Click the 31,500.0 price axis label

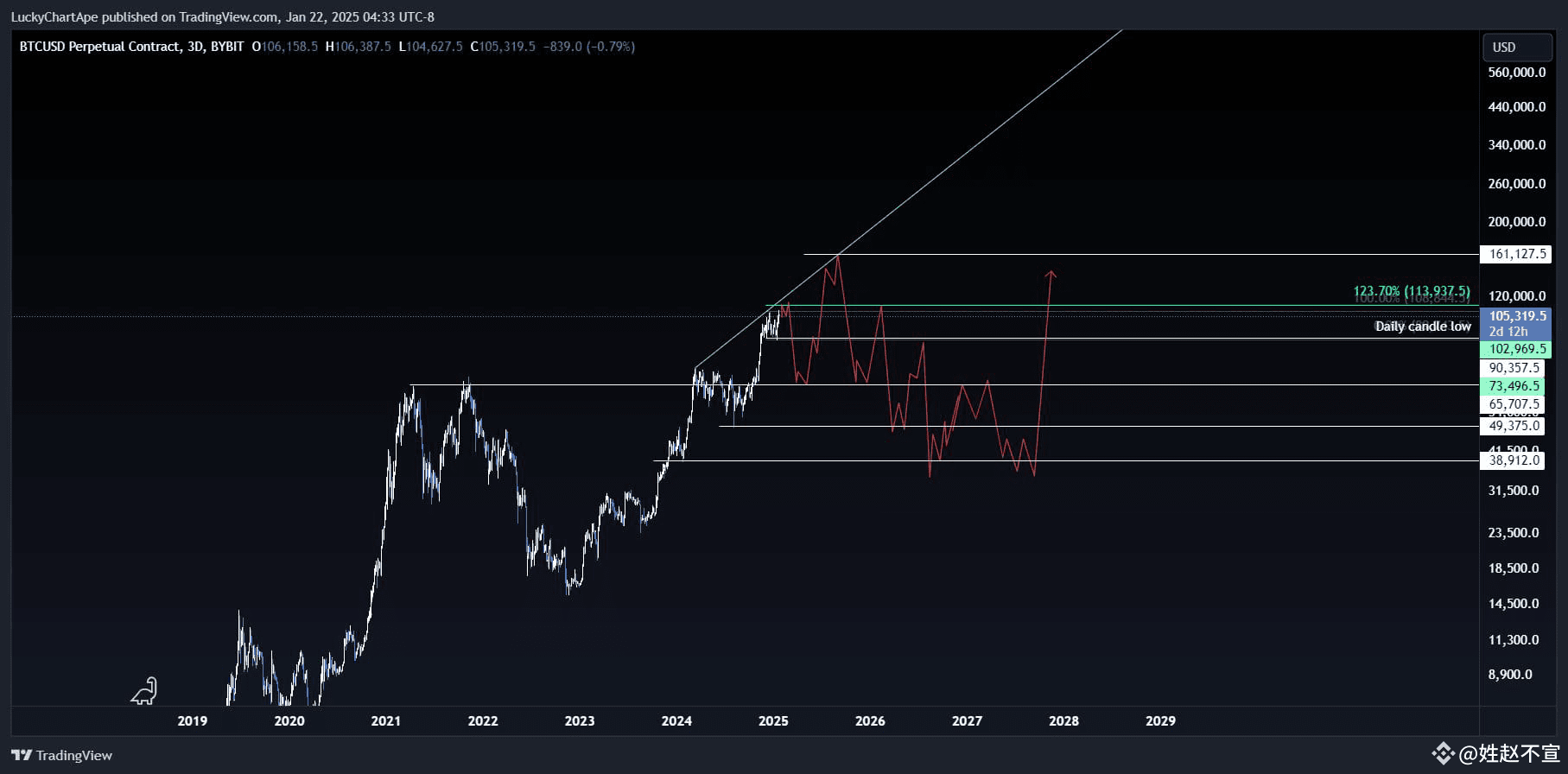[x=1514, y=491]
